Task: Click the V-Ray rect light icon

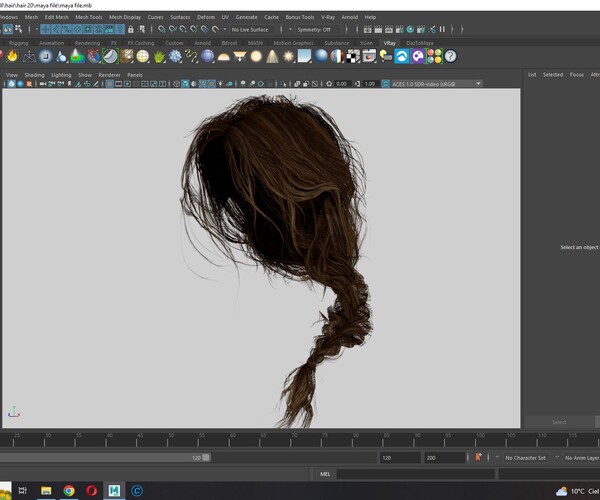Action: tap(240, 57)
